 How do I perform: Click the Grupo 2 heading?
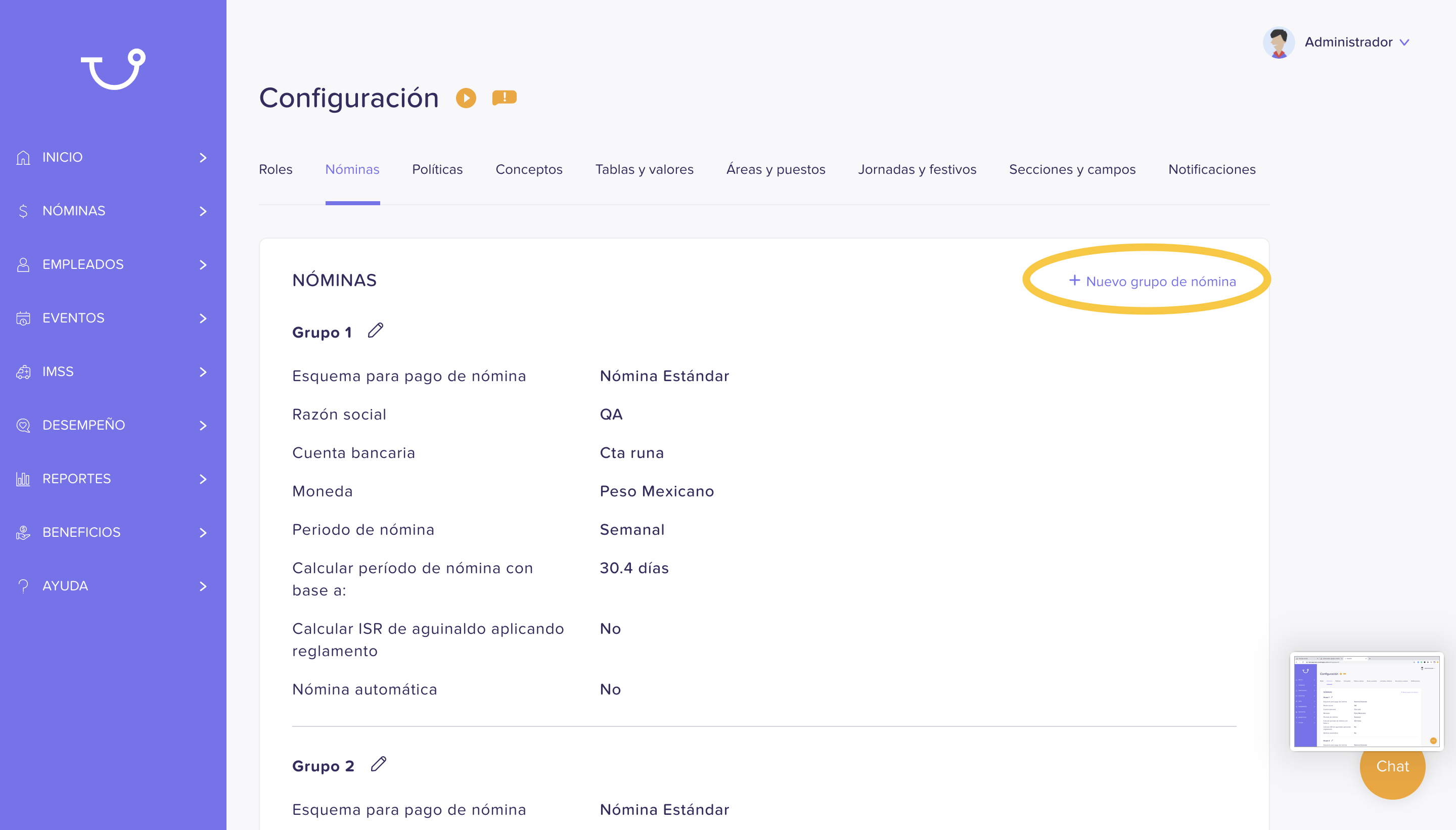(323, 766)
